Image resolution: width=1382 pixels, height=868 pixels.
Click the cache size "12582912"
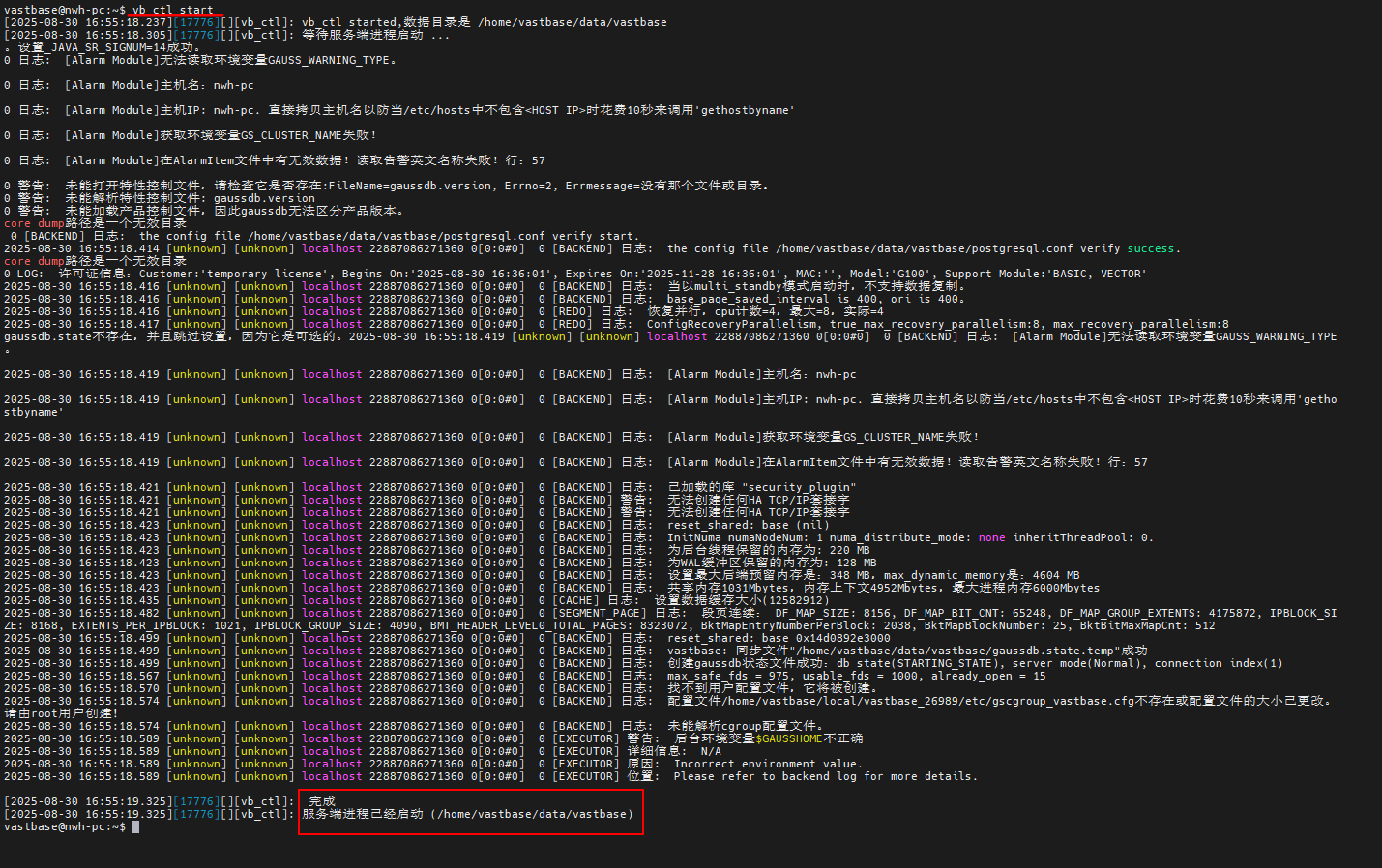coord(796,600)
